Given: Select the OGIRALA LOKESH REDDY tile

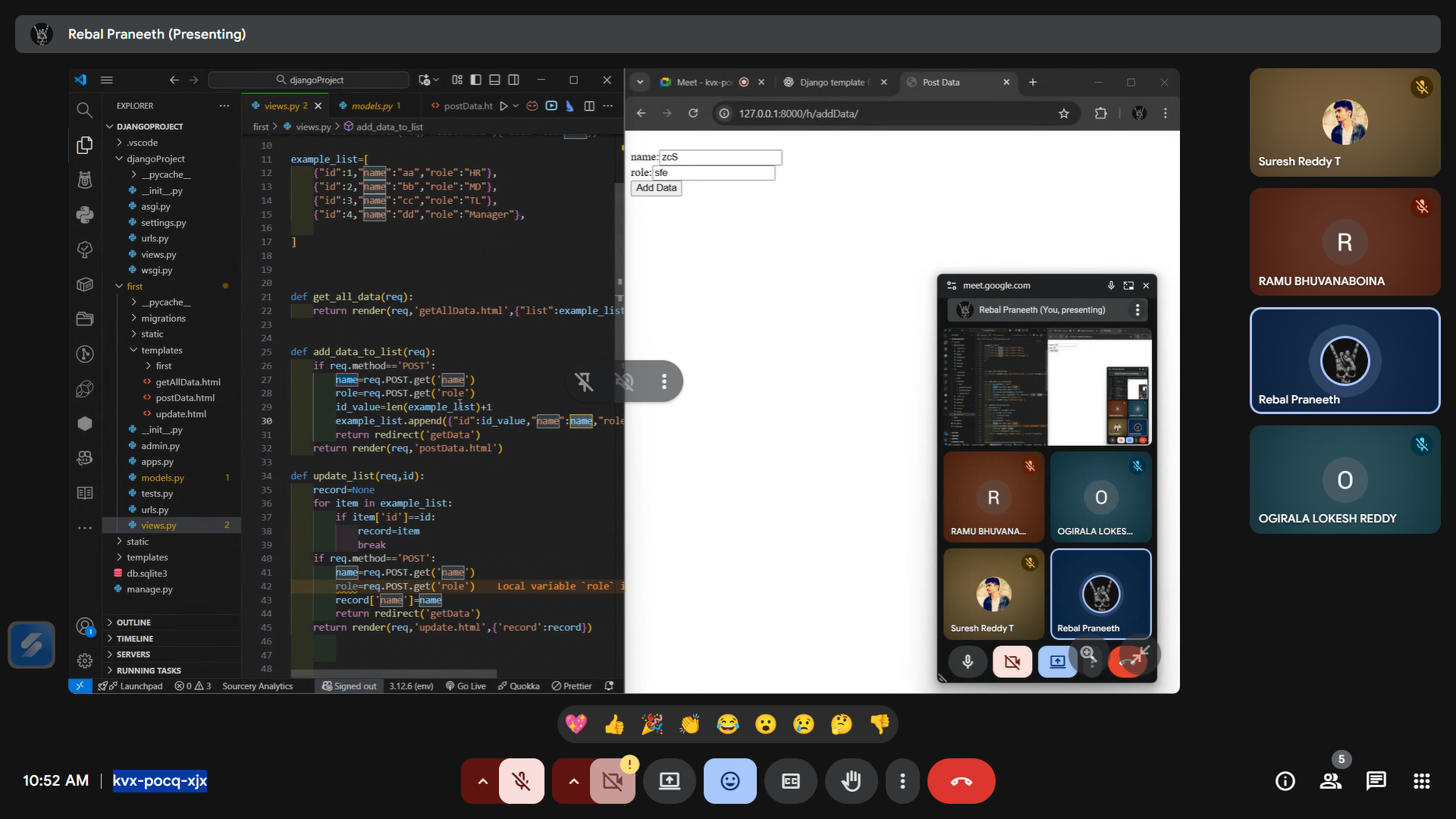Looking at the screenshot, I should point(1345,480).
